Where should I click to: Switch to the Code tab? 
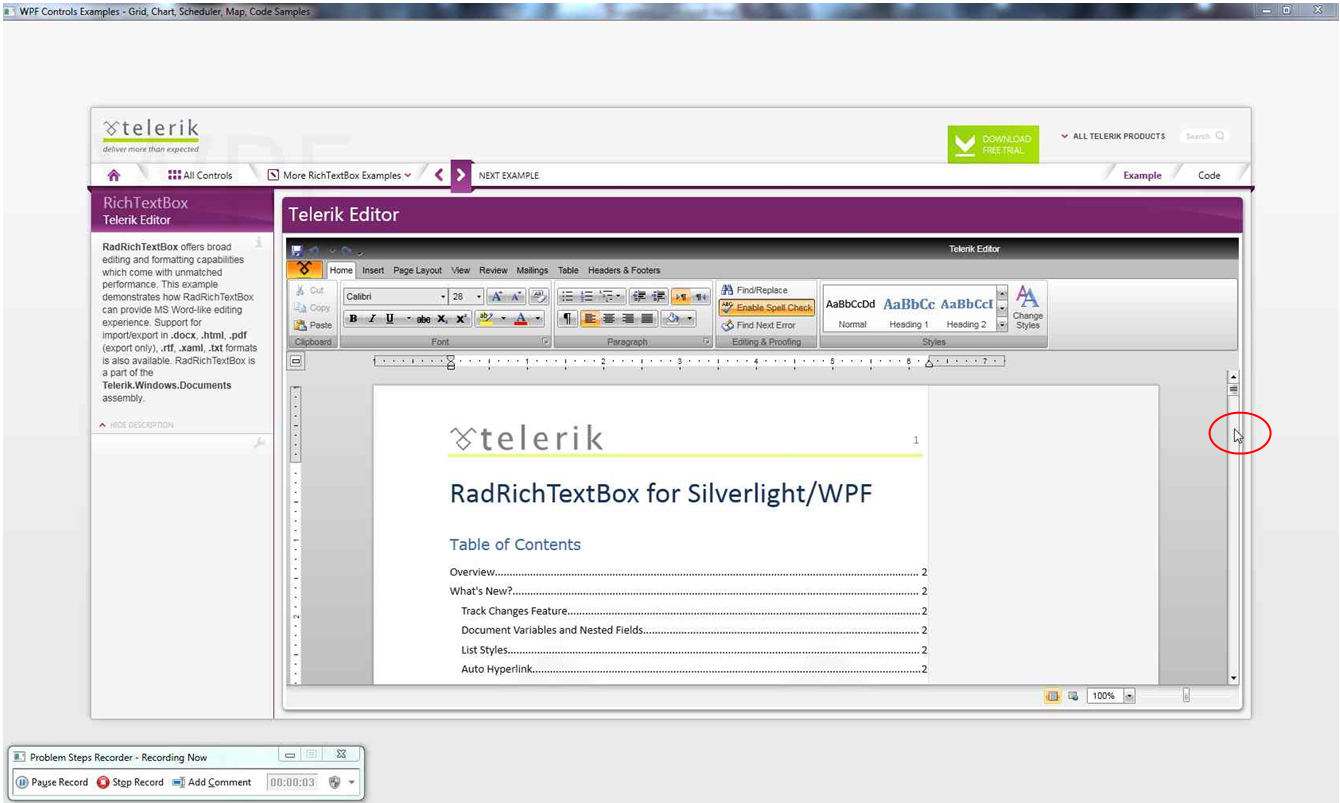pos(1209,175)
